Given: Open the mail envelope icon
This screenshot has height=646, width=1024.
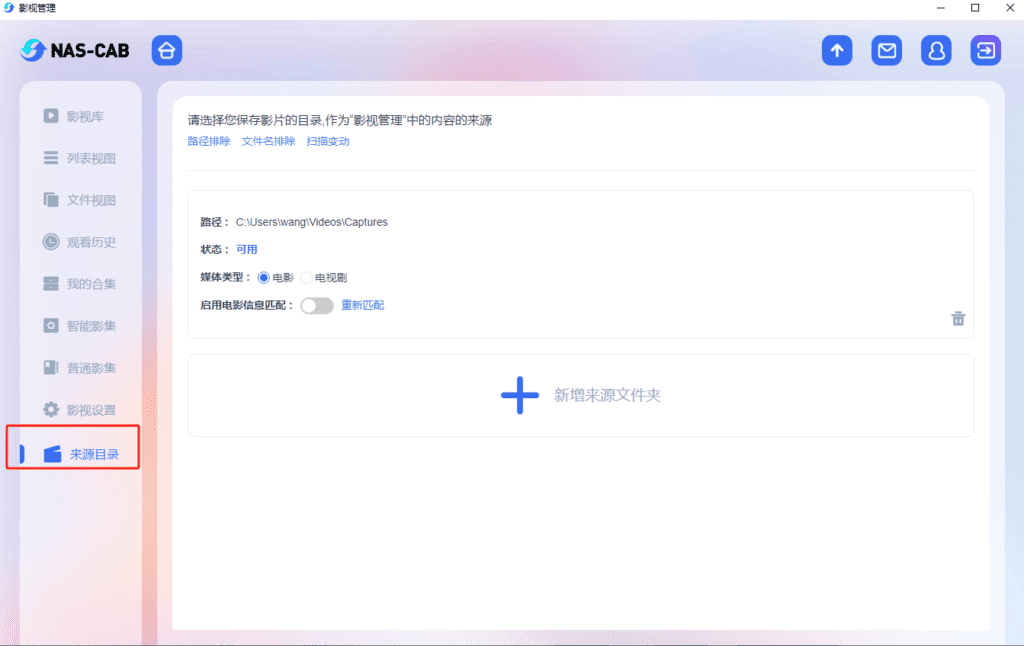Looking at the screenshot, I should click(886, 51).
